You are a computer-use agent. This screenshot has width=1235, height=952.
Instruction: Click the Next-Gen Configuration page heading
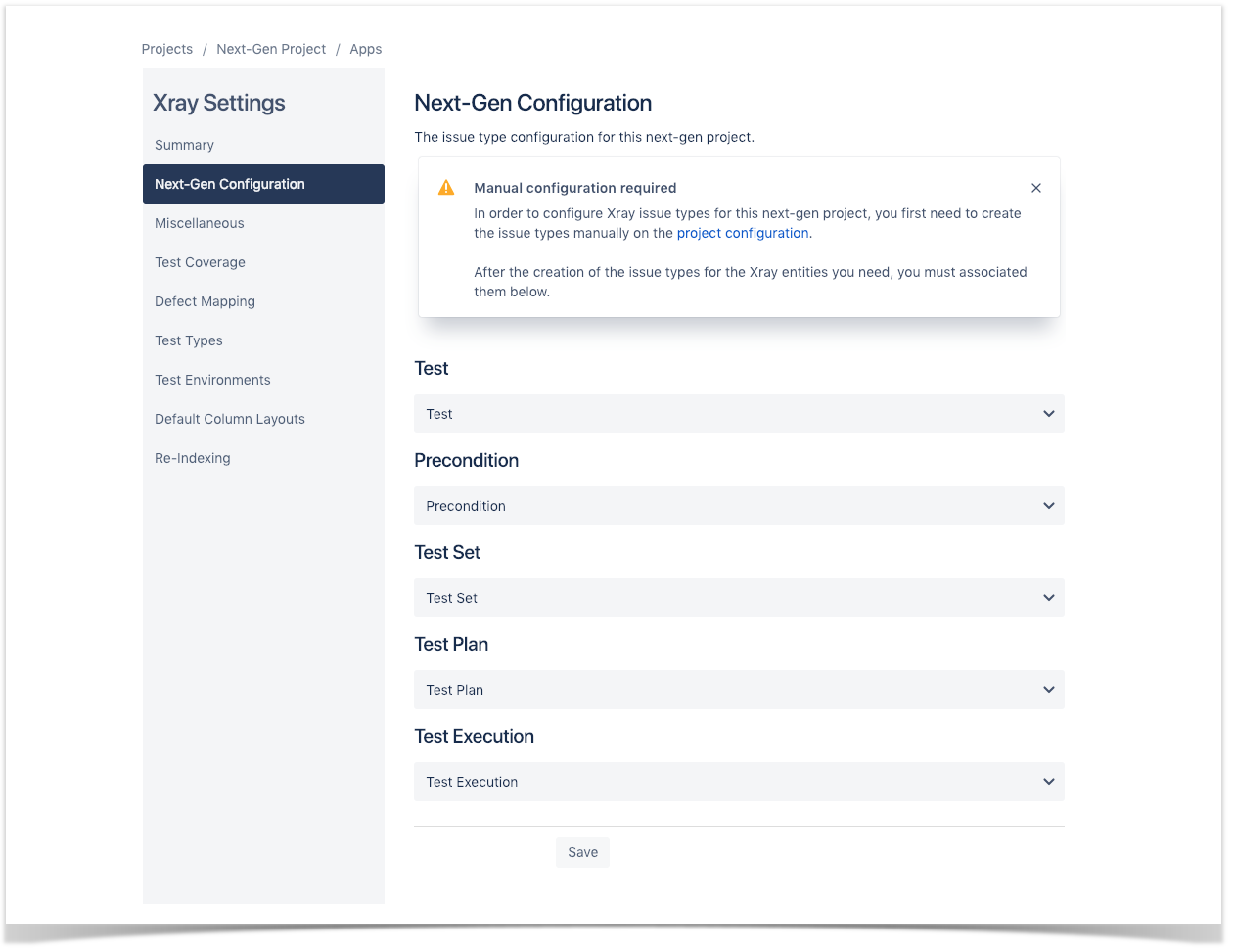533,103
